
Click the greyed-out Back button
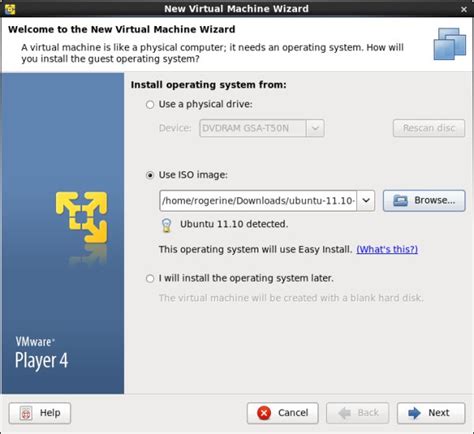coord(357,413)
